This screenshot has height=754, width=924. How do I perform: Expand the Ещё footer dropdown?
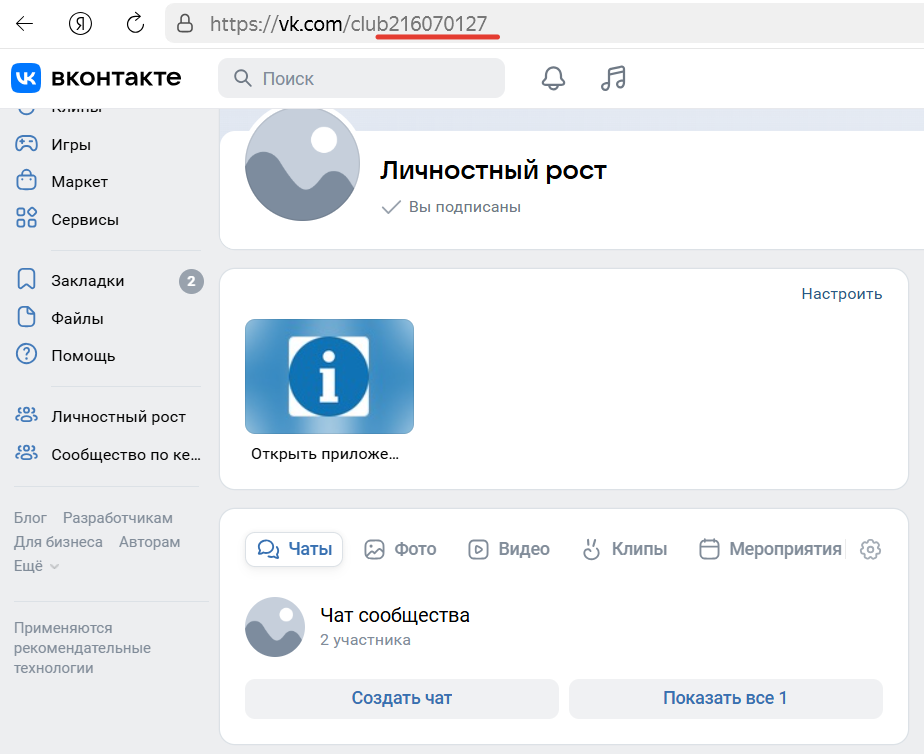(37, 566)
